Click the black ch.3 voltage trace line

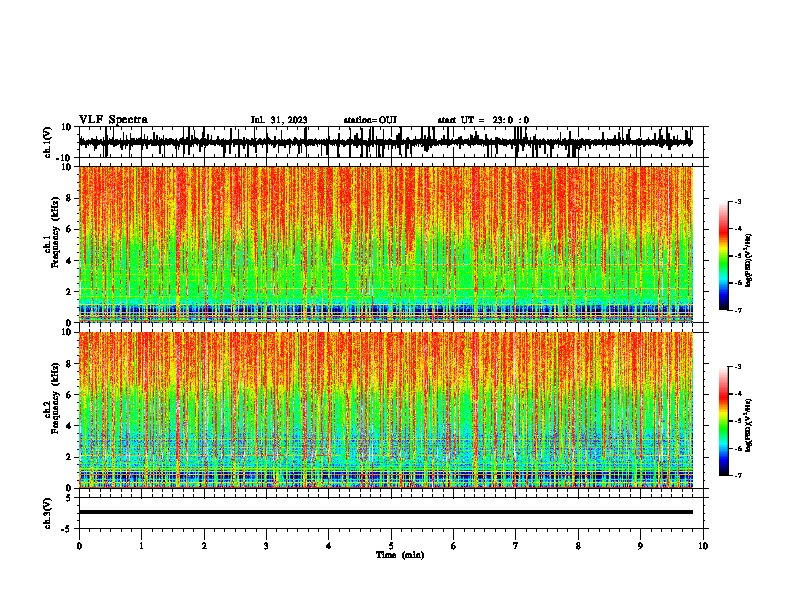[385, 512]
